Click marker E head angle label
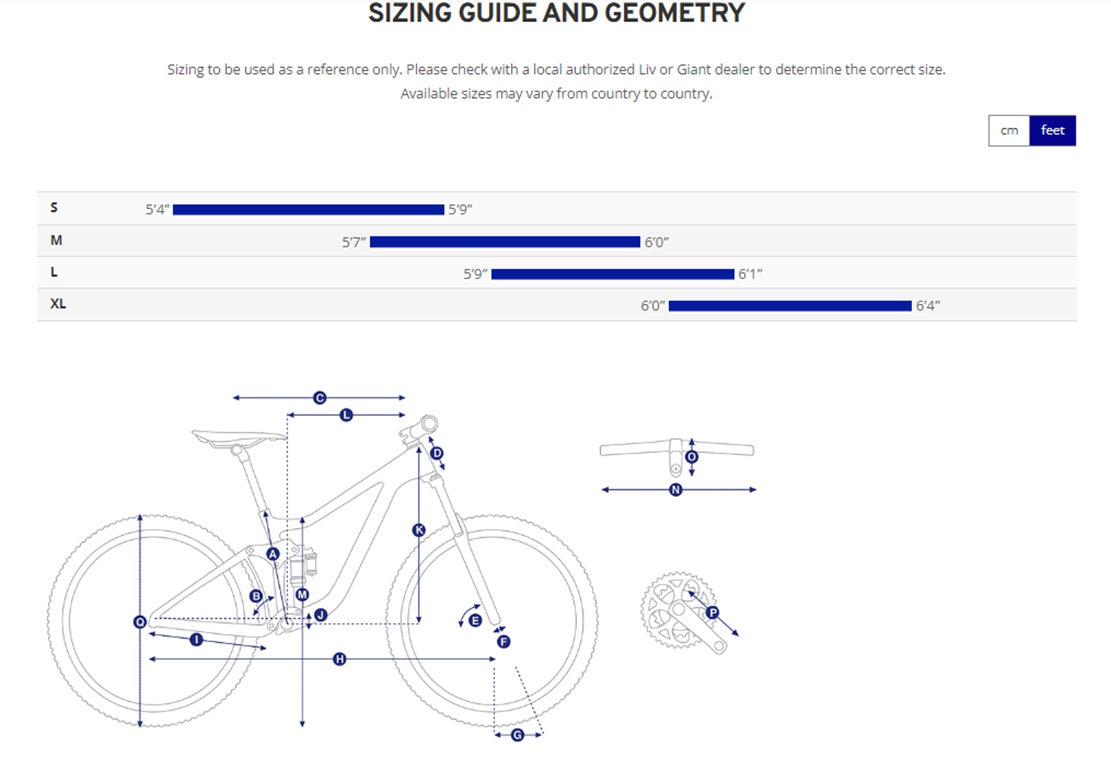The image size is (1111, 759). coord(475,620)
